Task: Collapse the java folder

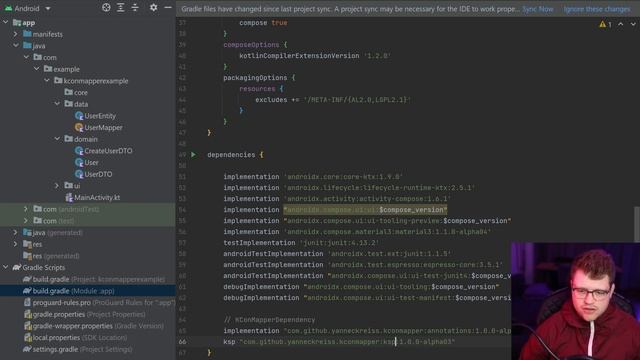Action: coord(16,46)
